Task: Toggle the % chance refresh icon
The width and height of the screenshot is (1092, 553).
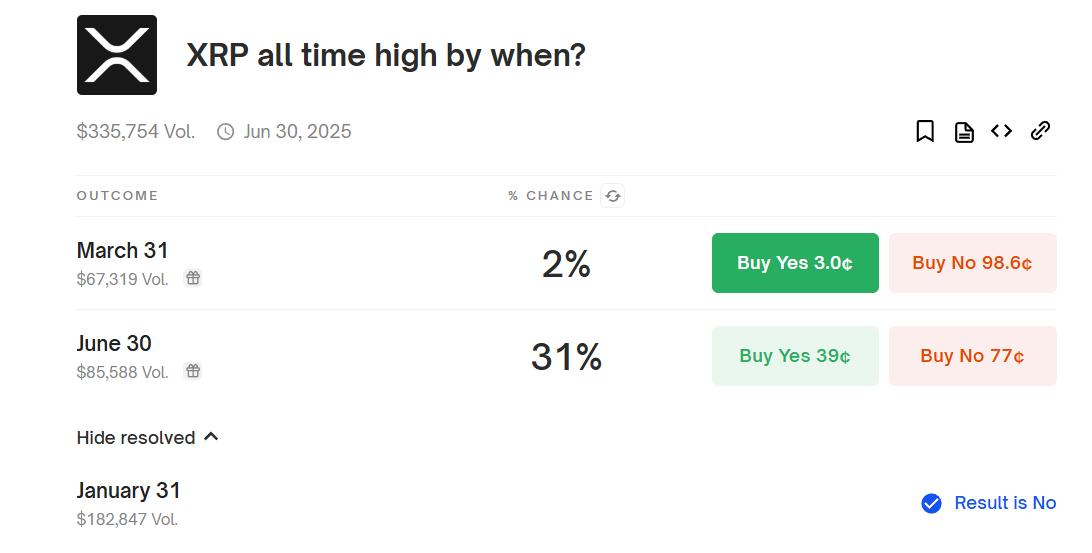Action: pyautogui.click(x=613, y=196)
